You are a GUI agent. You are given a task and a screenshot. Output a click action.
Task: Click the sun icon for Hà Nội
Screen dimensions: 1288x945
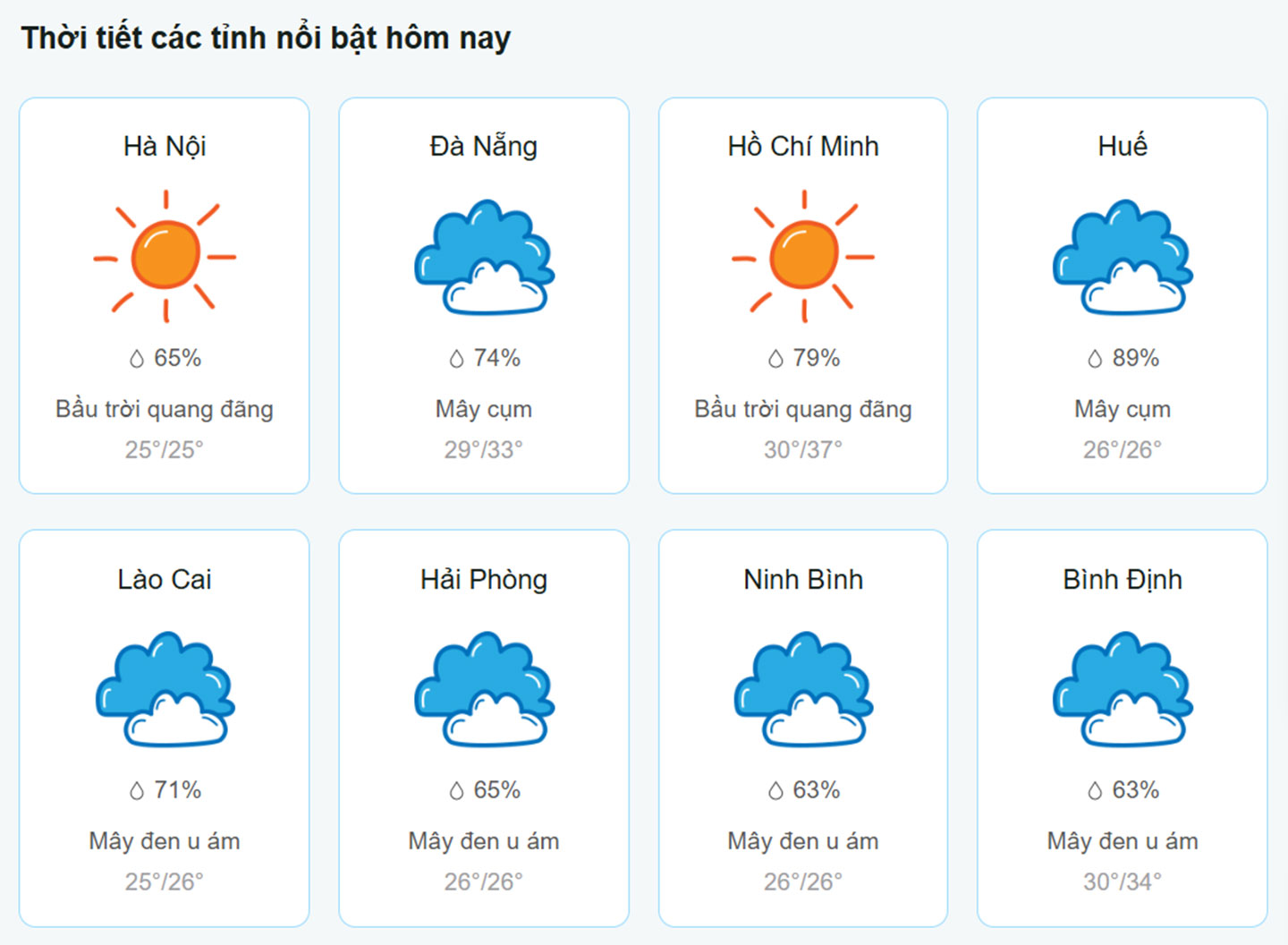(165, 256)
